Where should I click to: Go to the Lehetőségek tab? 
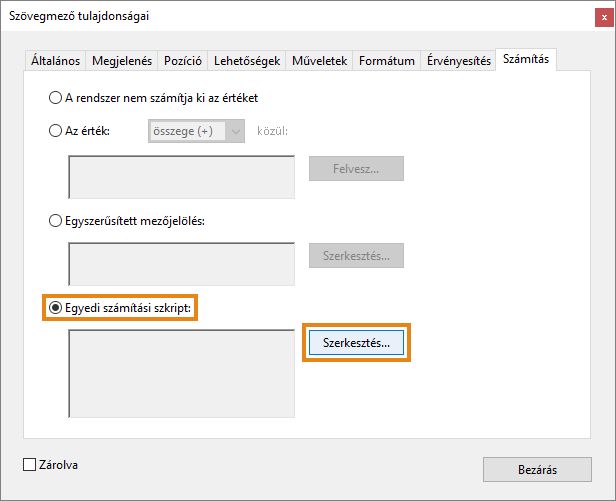(247, 61)
